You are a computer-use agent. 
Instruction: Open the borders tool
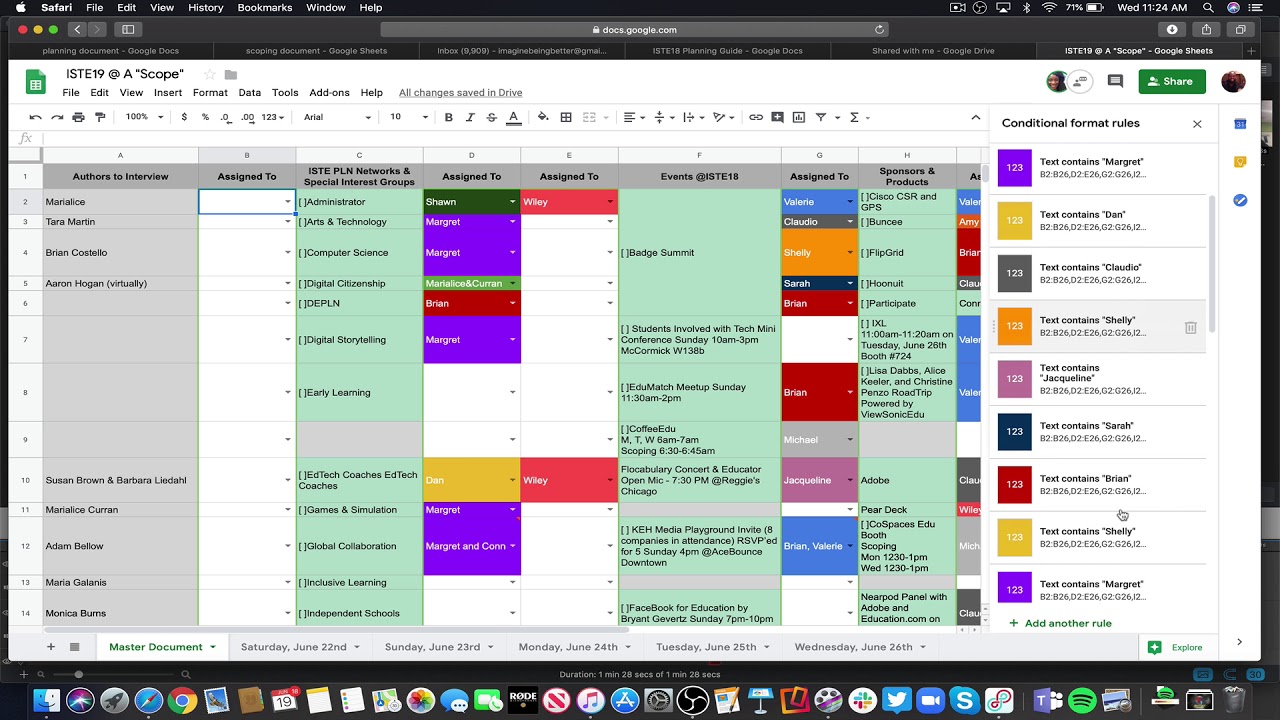click(x=565, y=117)
